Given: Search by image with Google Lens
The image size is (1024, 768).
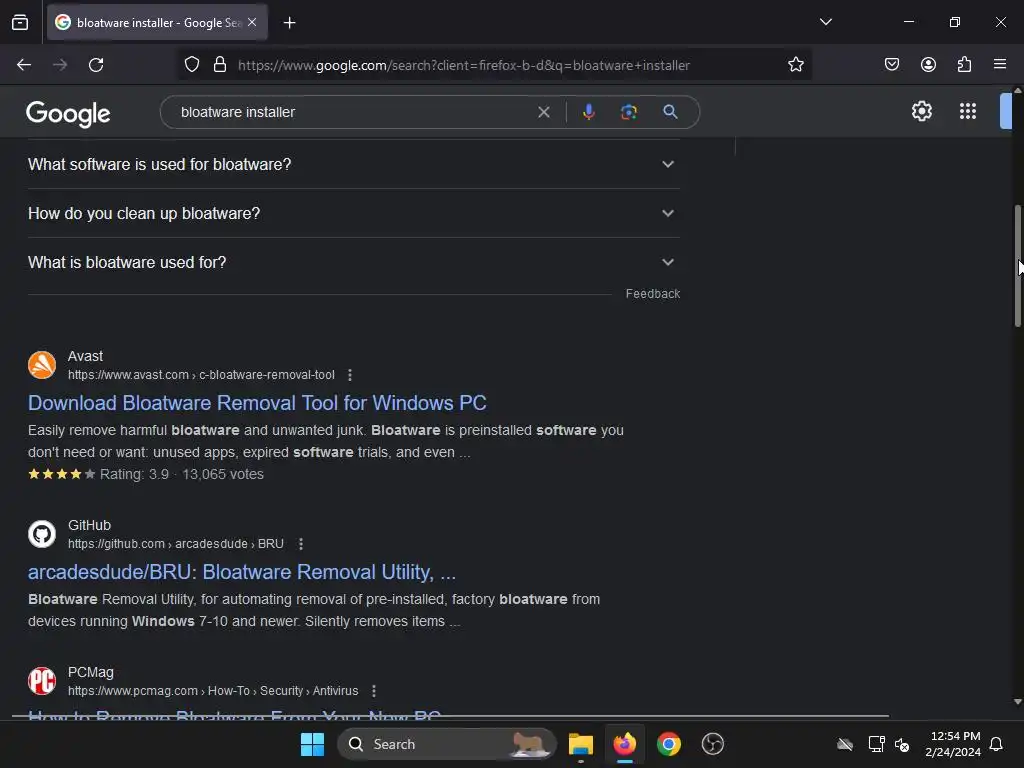Looking at the screenshot, I should 628,112.
